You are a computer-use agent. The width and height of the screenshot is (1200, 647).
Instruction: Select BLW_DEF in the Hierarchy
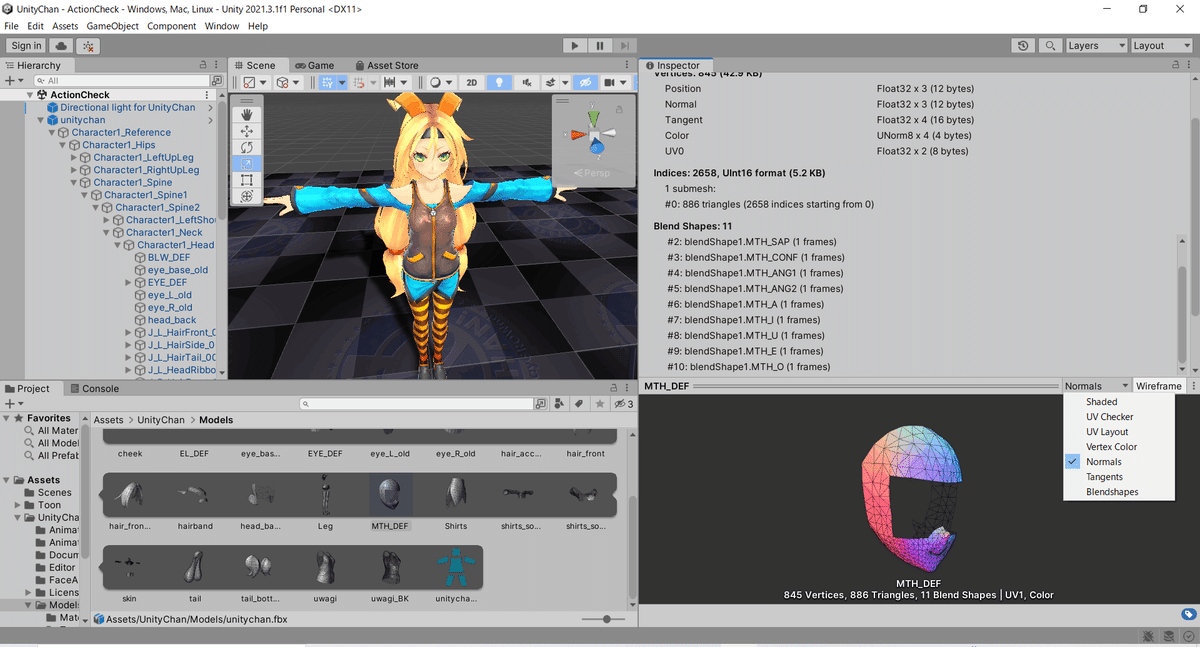pyautogui.click(x=168, y=258)
